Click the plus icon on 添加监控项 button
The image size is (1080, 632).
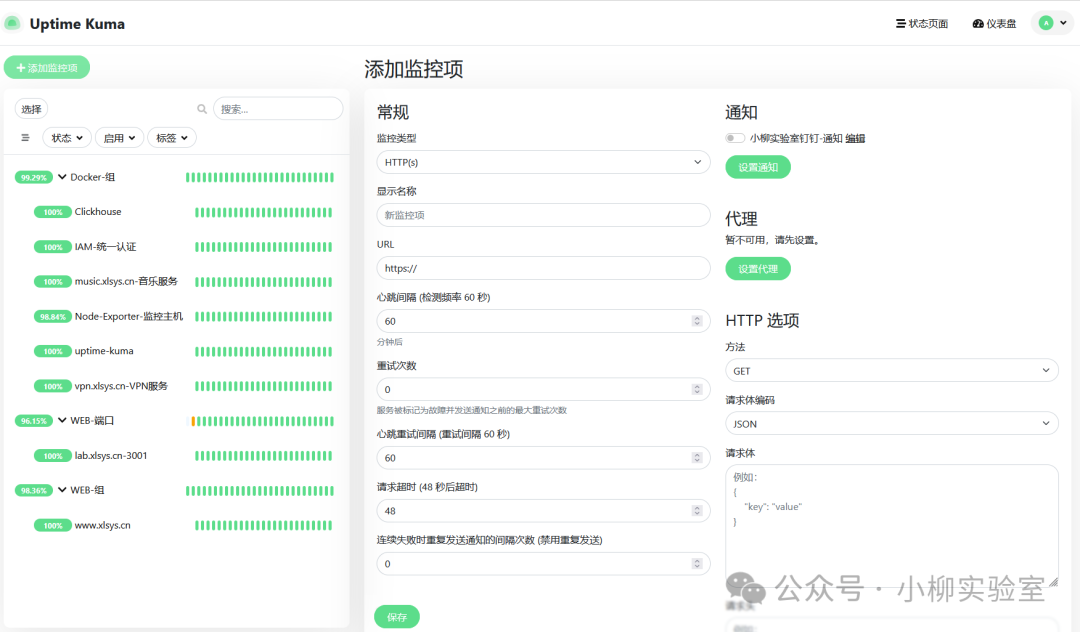pyautogui.click(x=22, y=67)
